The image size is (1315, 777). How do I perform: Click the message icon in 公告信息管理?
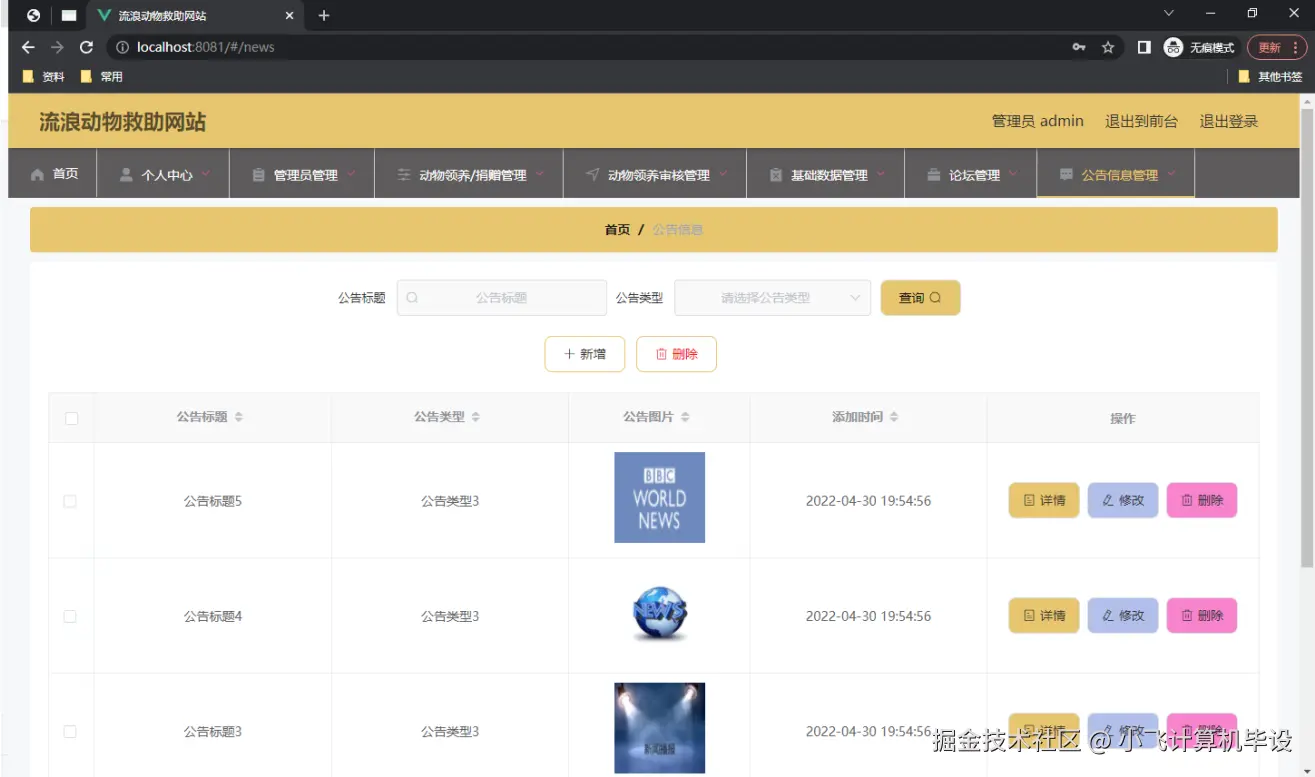tap(1066, 175)
